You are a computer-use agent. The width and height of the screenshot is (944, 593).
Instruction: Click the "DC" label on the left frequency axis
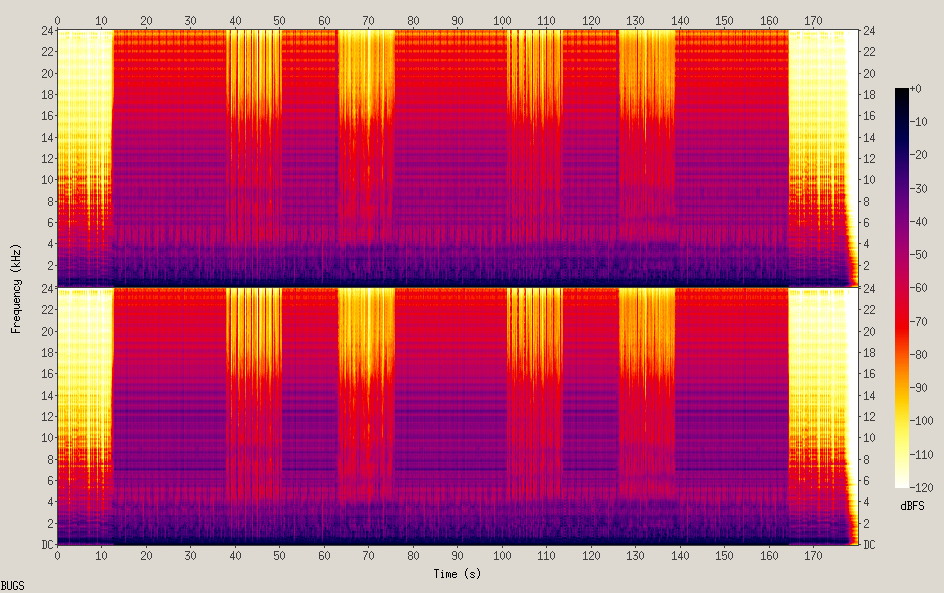(44, 545)
